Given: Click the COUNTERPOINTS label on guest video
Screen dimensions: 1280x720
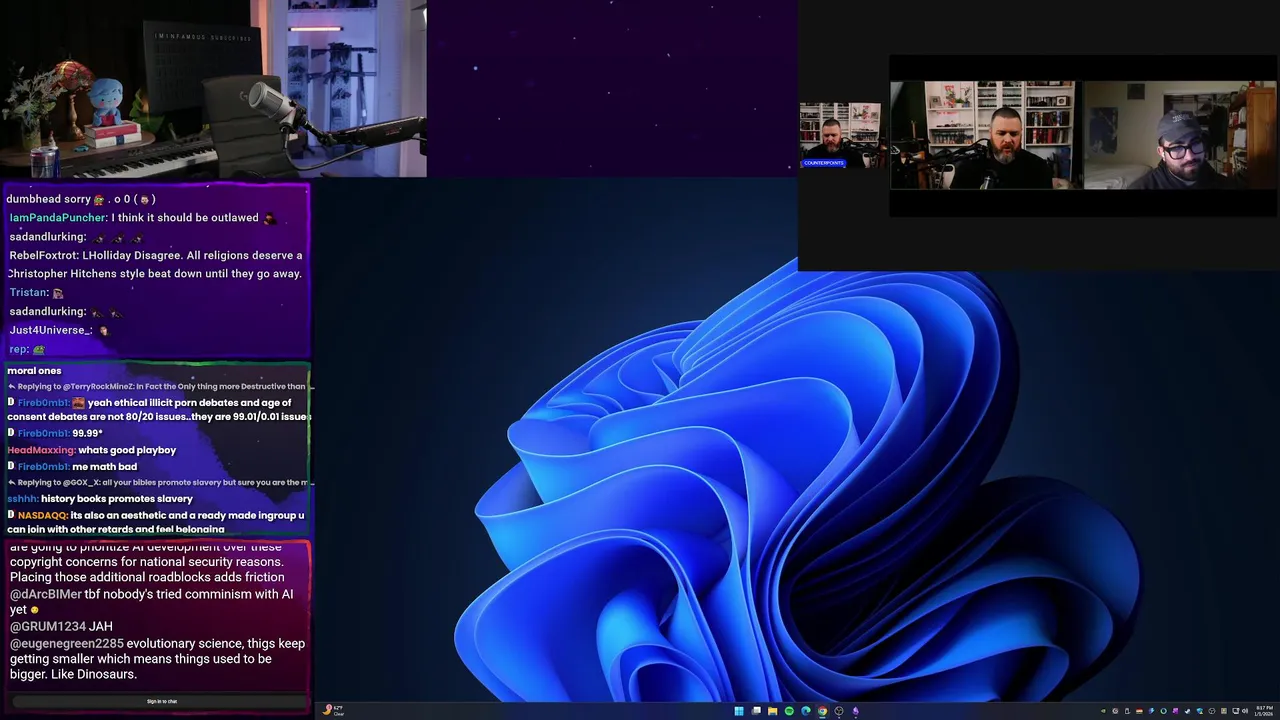Looking at the screenshot, I should [x=824, y=163].
